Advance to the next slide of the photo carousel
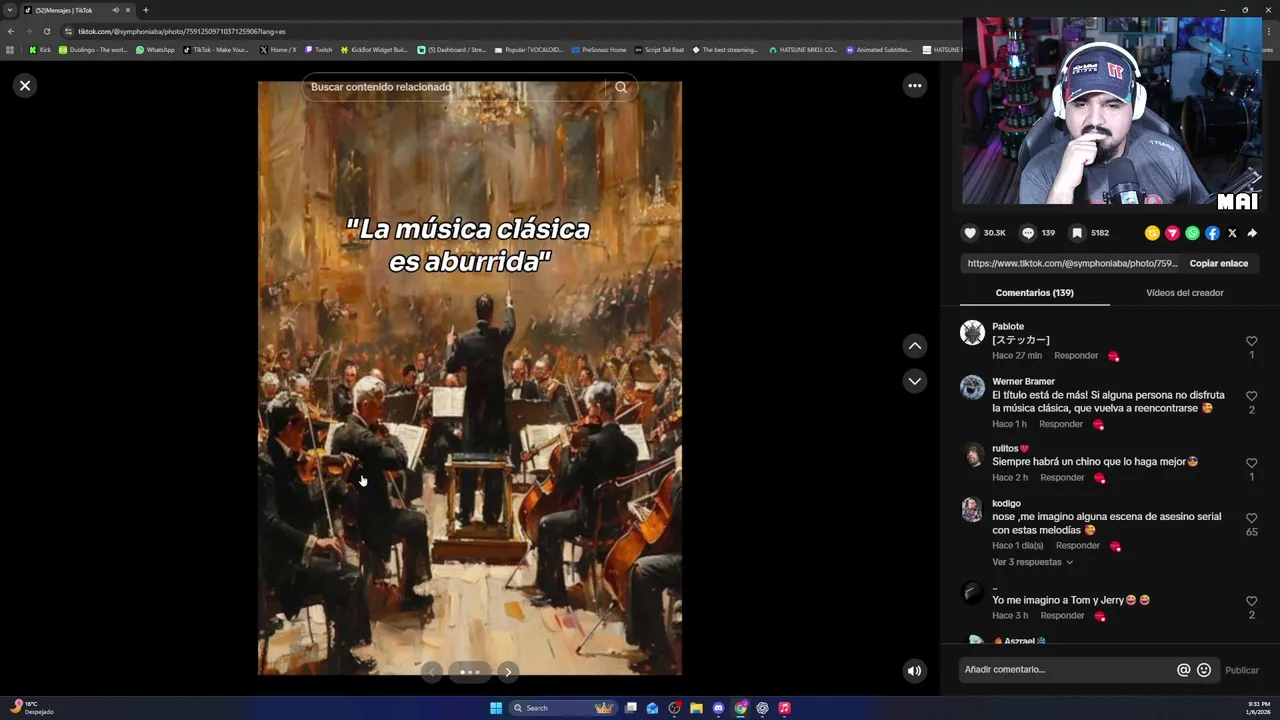The height and width of the screenshot is (720, 1280). click(508, 672)
